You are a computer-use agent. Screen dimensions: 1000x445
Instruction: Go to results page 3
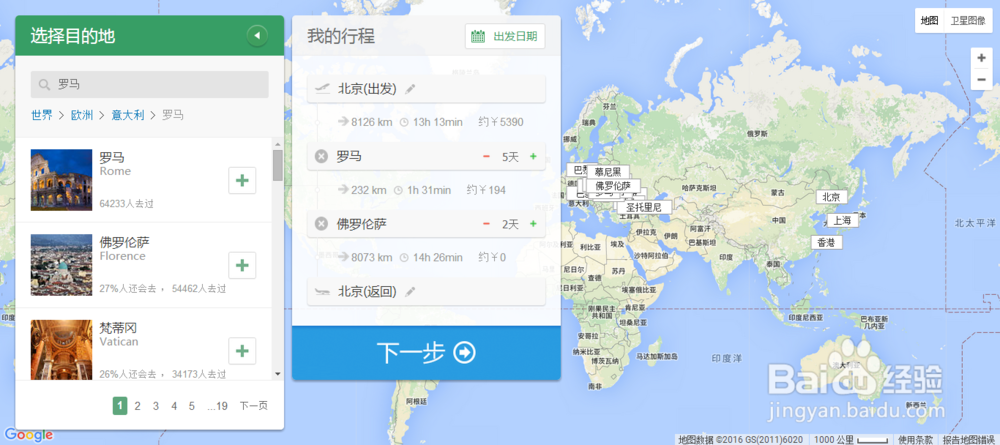click(x=156, y=405)
